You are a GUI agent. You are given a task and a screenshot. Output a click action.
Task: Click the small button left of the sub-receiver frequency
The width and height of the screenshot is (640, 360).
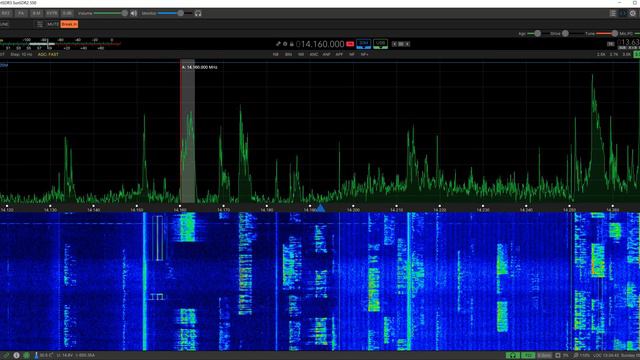611,44
